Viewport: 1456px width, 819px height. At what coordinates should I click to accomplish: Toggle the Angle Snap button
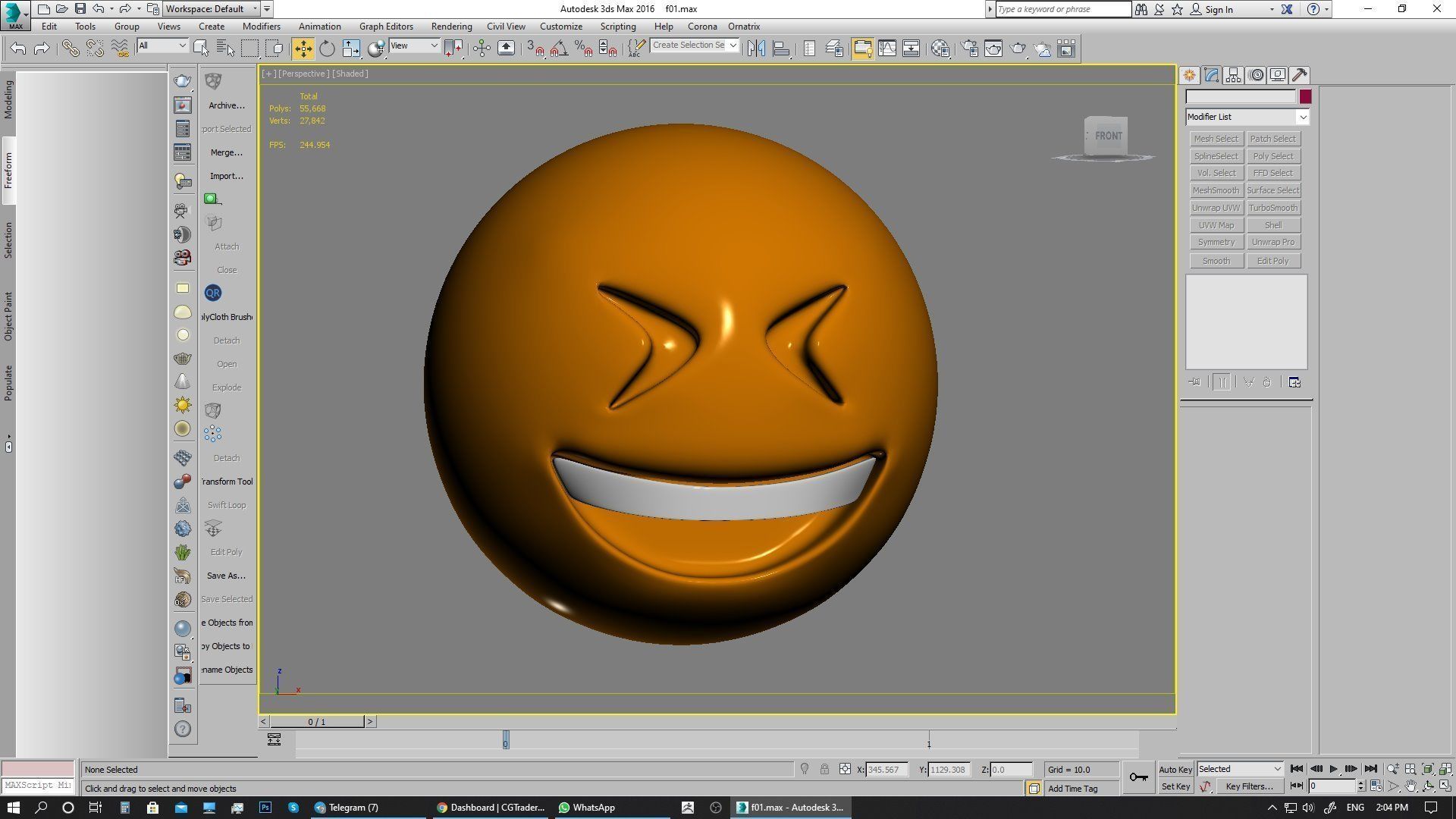point(559,49)
